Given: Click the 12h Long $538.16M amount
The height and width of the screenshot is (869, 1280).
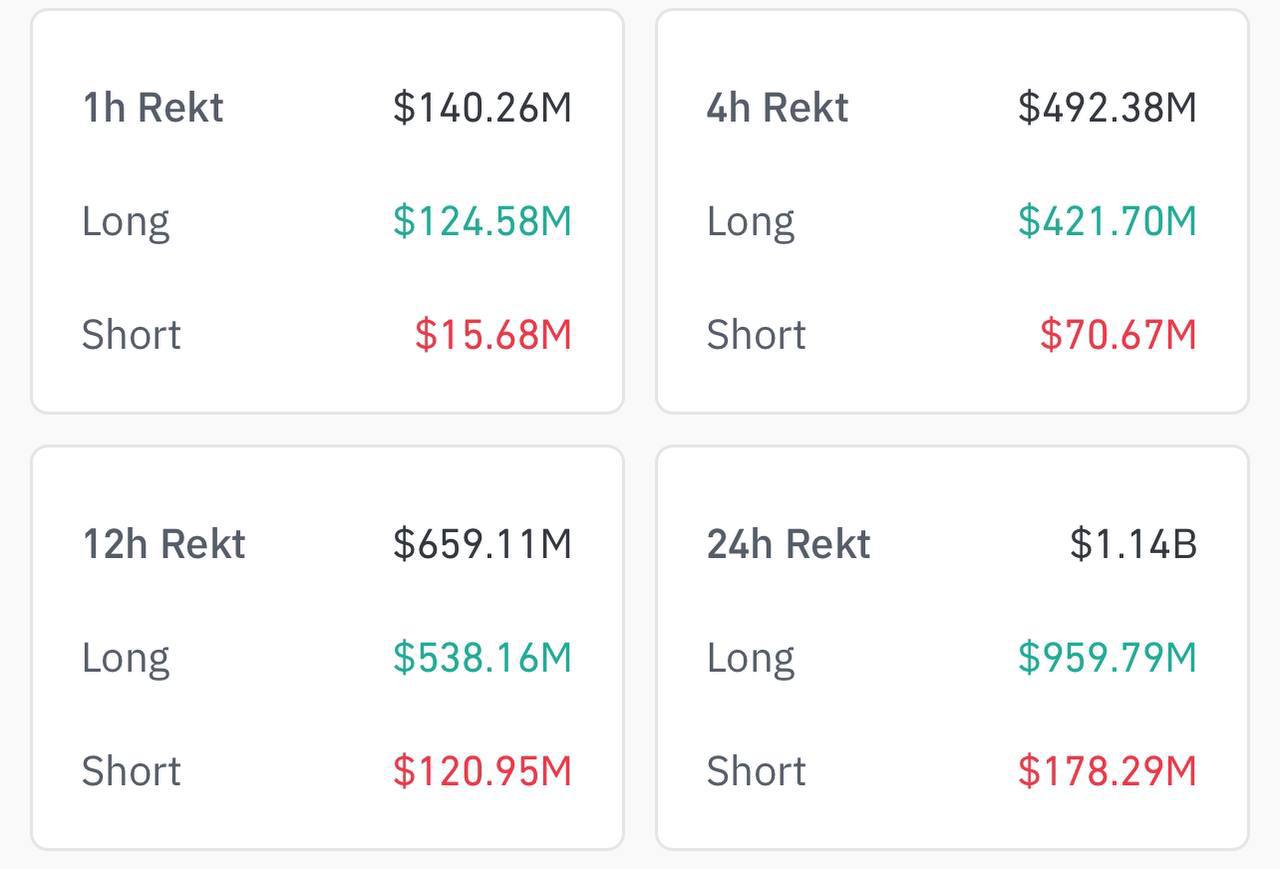Looking at the screenshot, I should 482,657.
